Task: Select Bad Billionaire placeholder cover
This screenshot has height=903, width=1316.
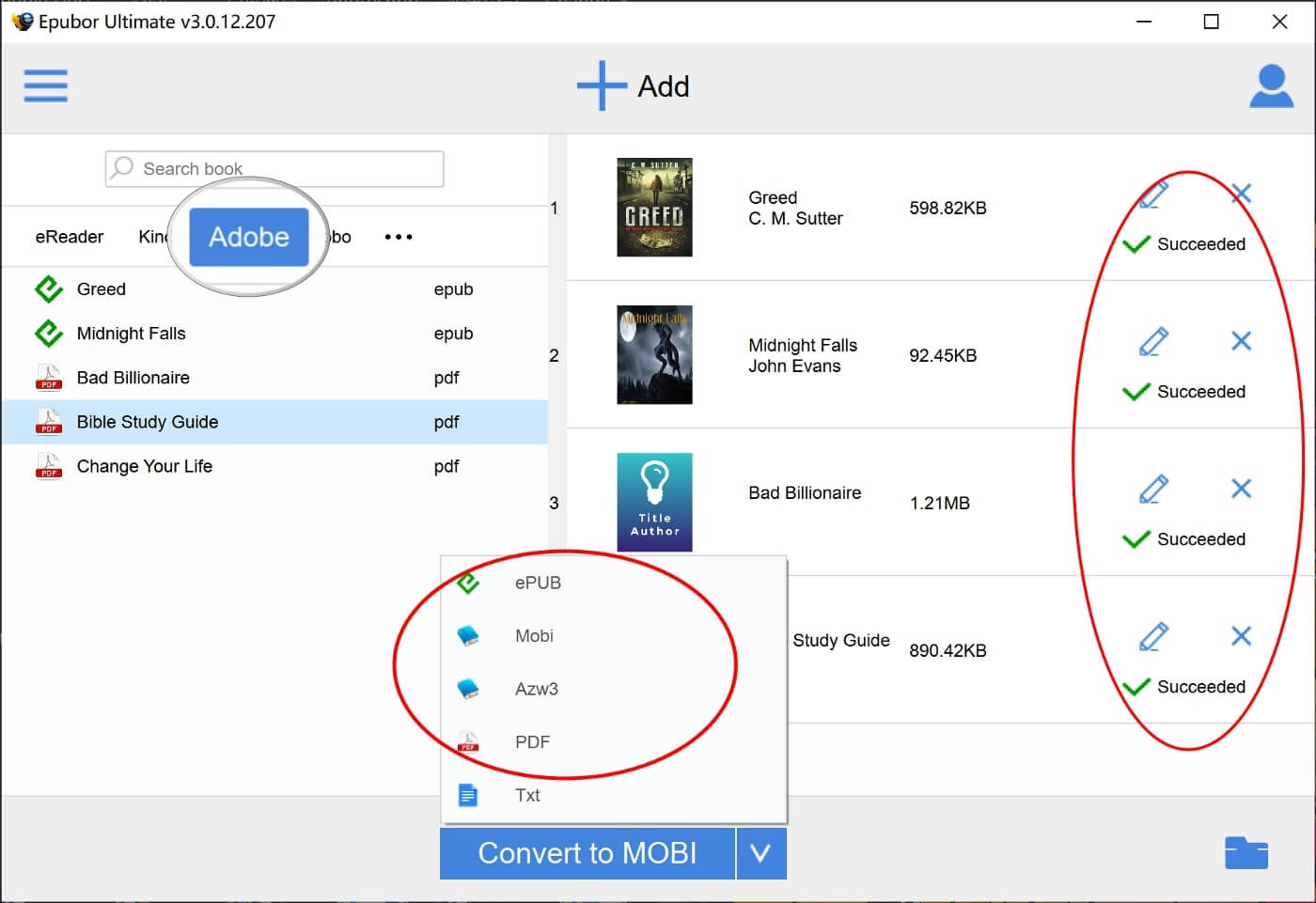Action: point(654,502)
